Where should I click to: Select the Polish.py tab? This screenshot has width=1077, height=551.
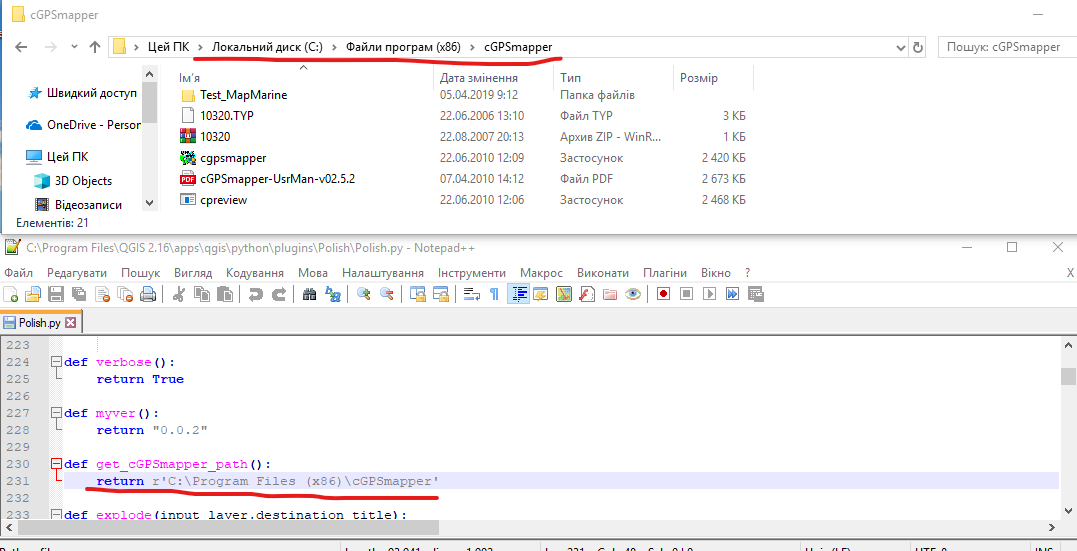pyautogui.click(x=39, y=322)
